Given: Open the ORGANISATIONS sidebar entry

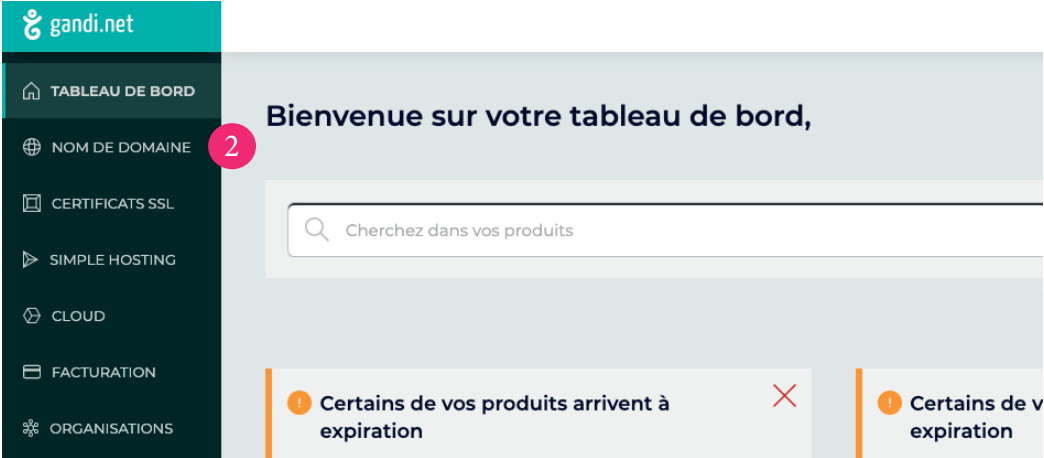Looking at the screenshot, I should click(x=112, y=428).
